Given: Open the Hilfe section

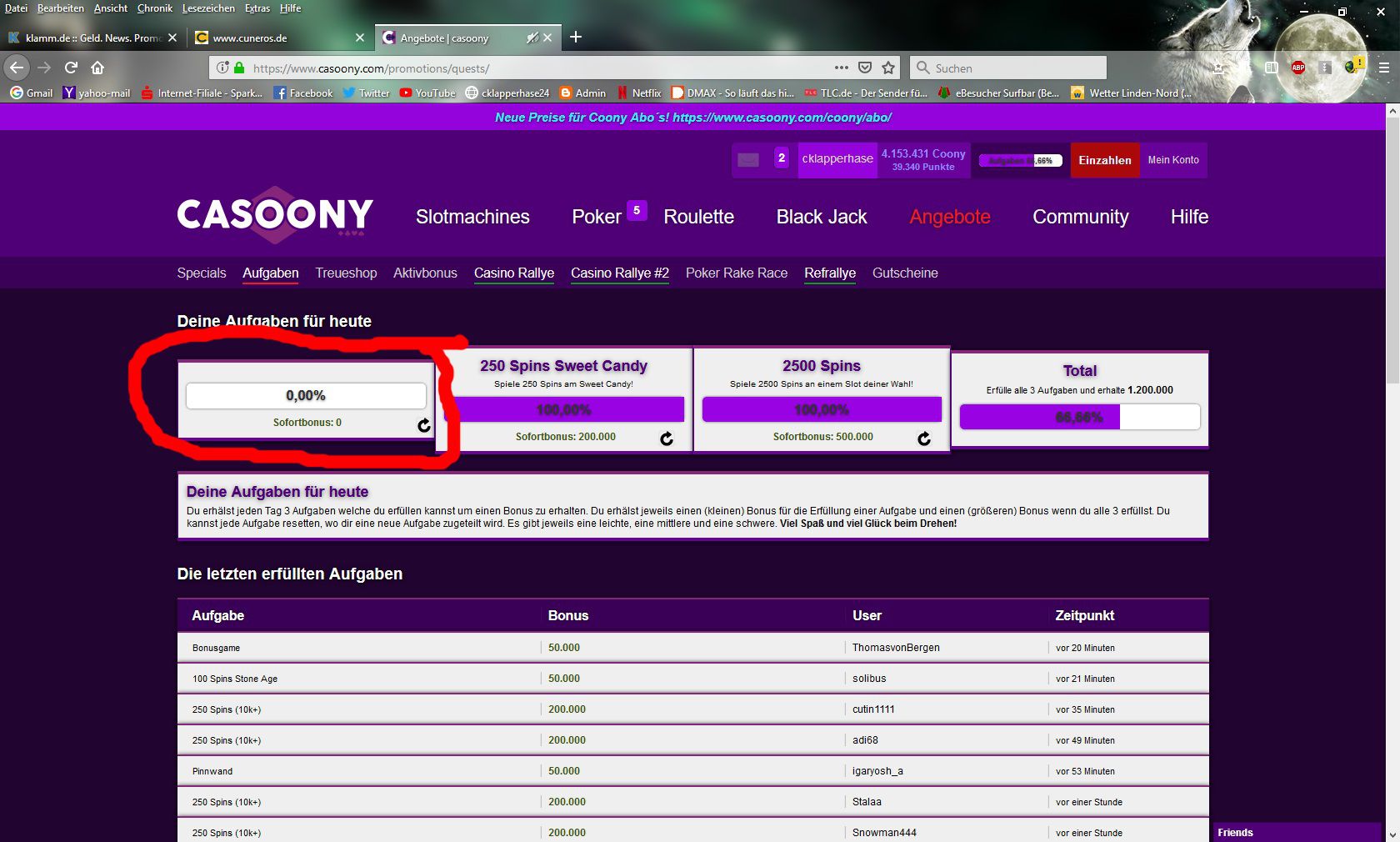Looking at the screenshot, I should tap(1189, 217).
